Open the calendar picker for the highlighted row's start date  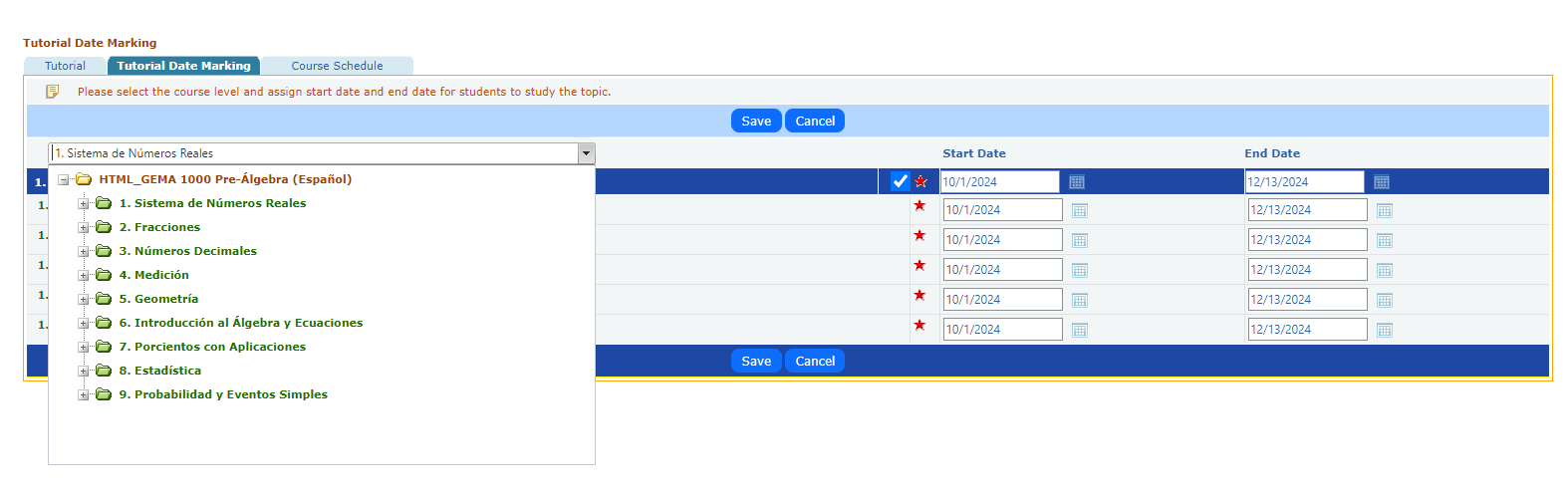click(x=1076, y=182)
